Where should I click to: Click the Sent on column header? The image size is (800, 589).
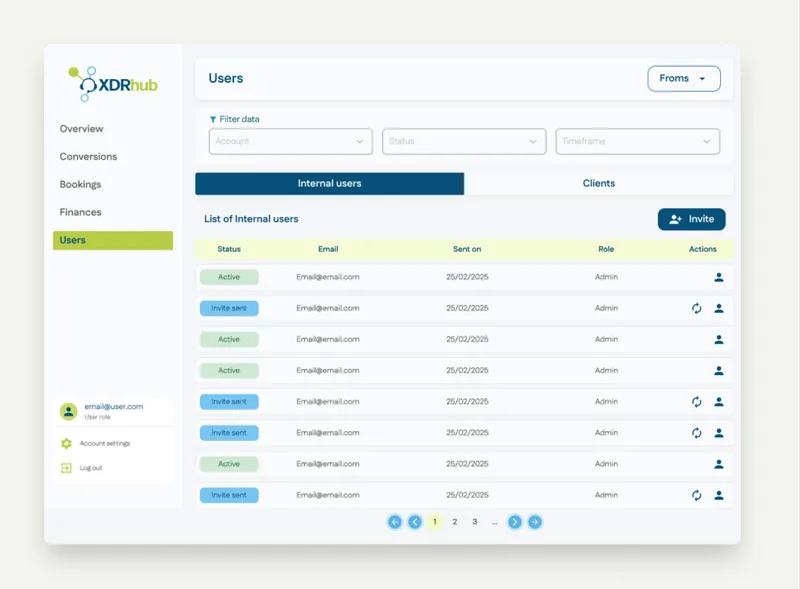467,249
